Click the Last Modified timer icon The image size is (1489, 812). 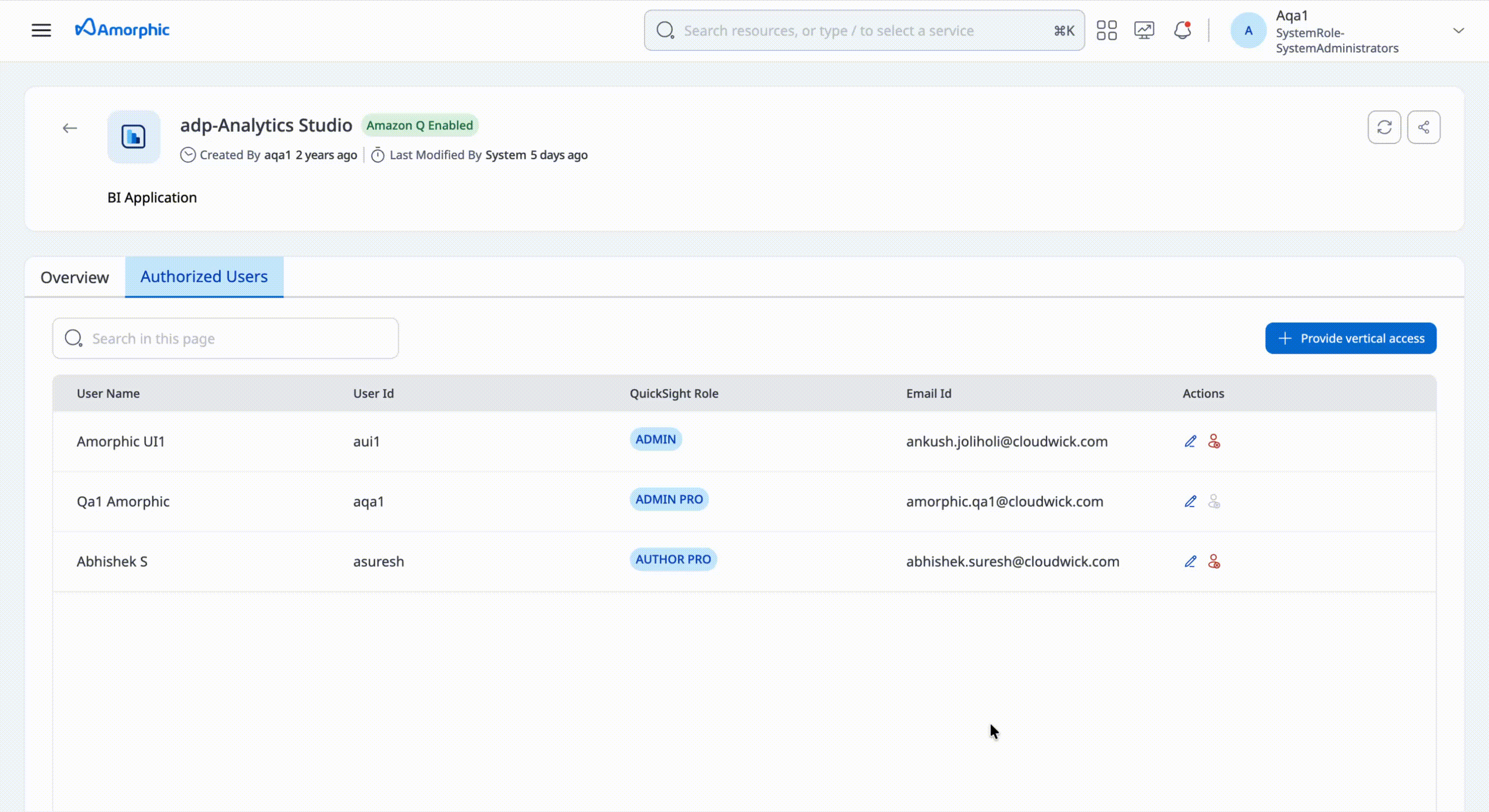378,156
